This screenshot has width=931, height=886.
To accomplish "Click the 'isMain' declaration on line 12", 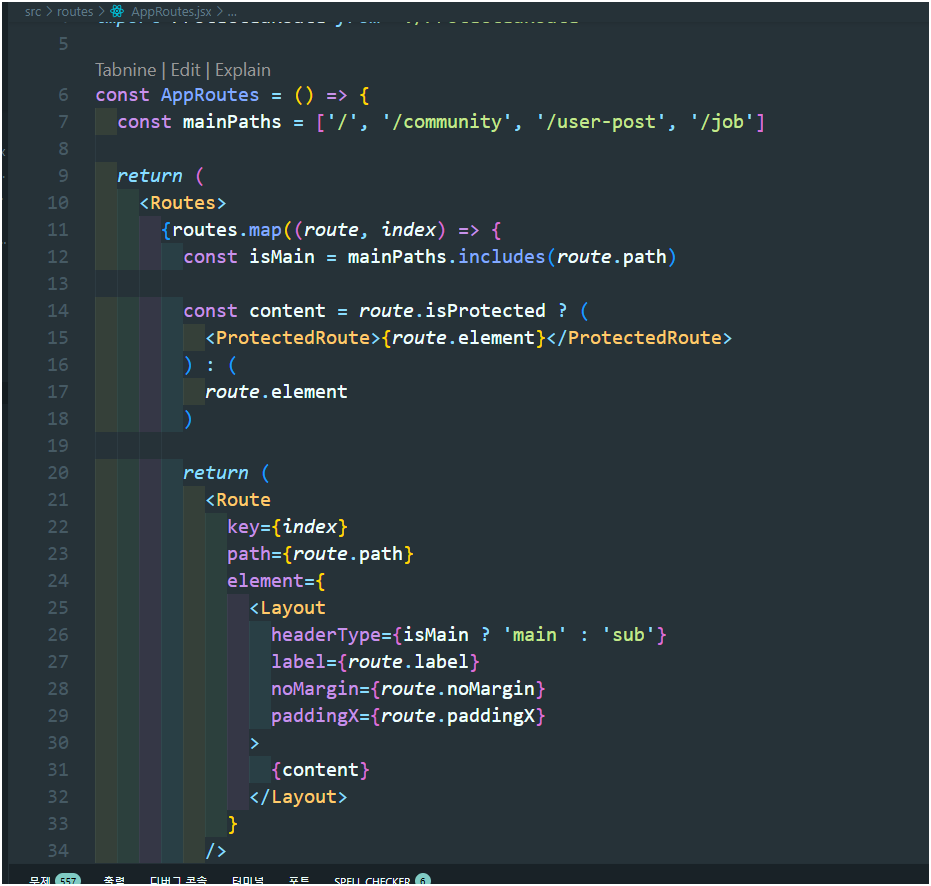I will [281, 257].
